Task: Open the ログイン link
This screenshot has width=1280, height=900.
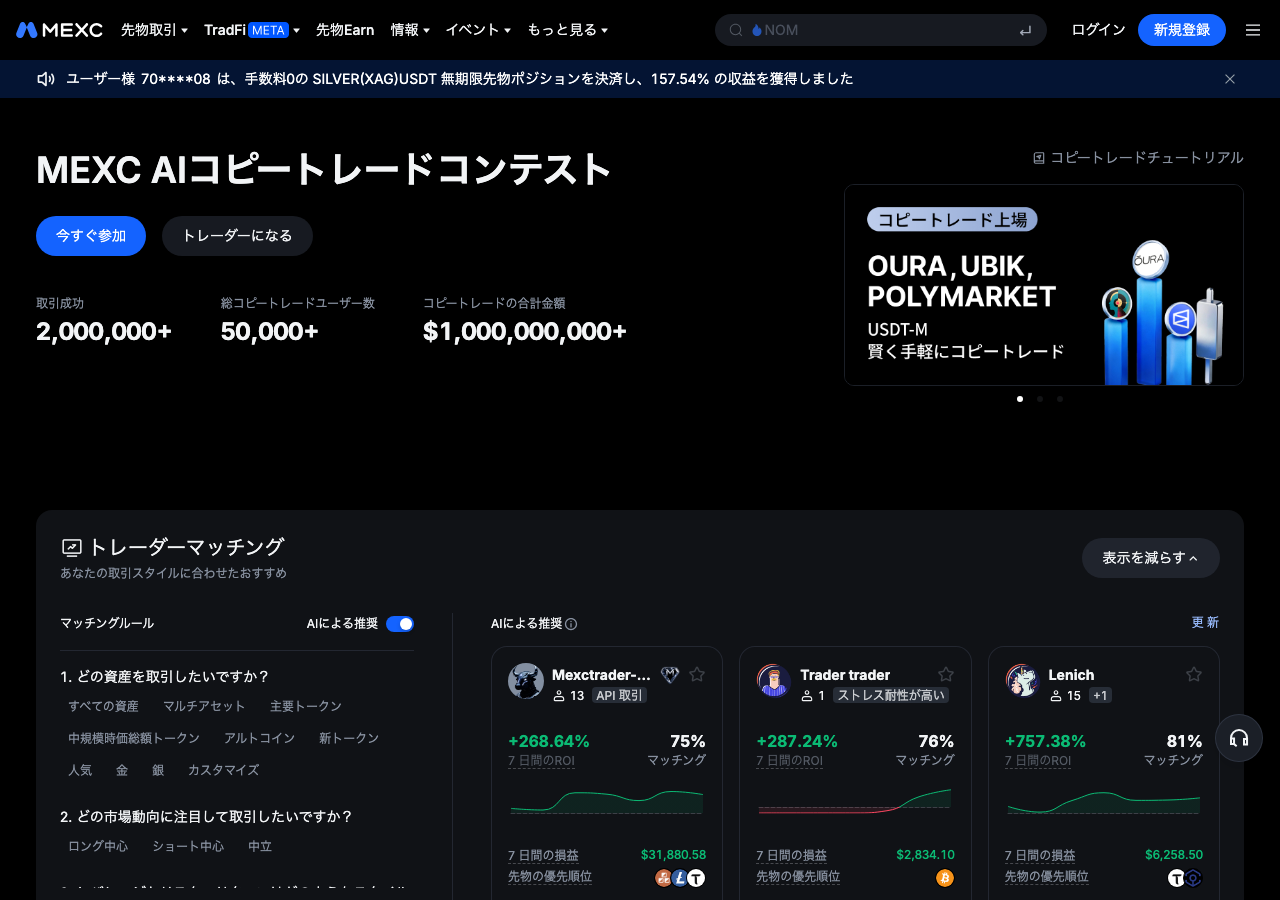Action: (1098, 30)
